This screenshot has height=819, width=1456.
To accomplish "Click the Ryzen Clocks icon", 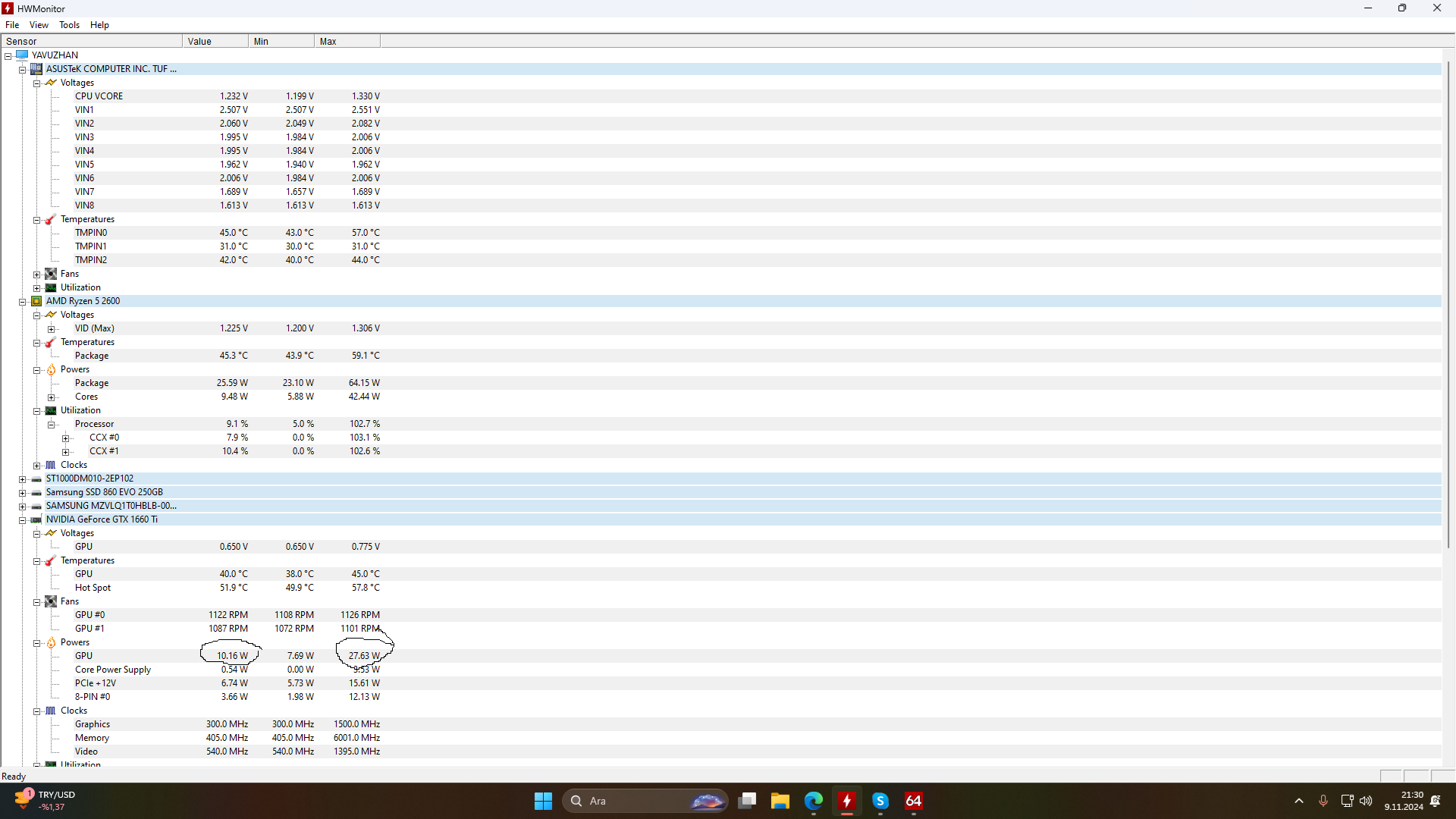I will 51,465.
